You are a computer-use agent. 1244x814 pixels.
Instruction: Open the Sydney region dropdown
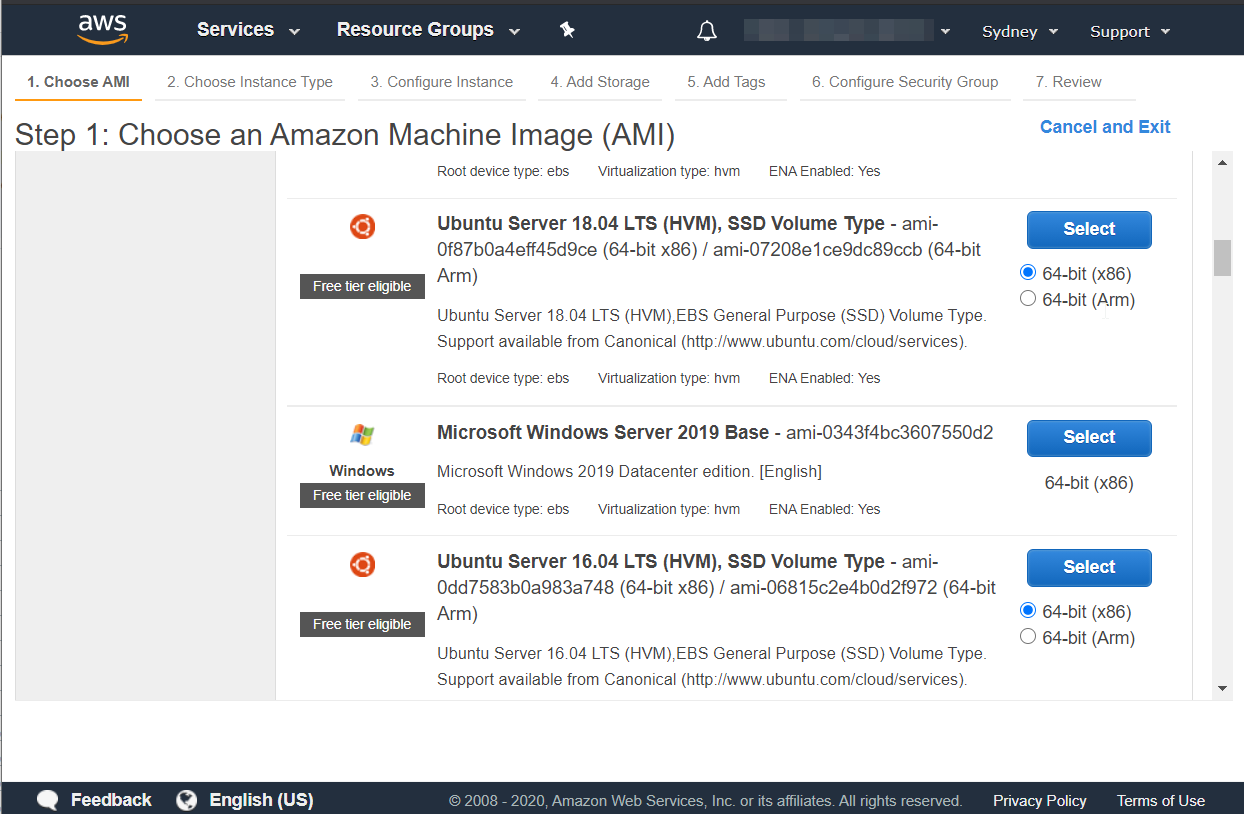1020,31
